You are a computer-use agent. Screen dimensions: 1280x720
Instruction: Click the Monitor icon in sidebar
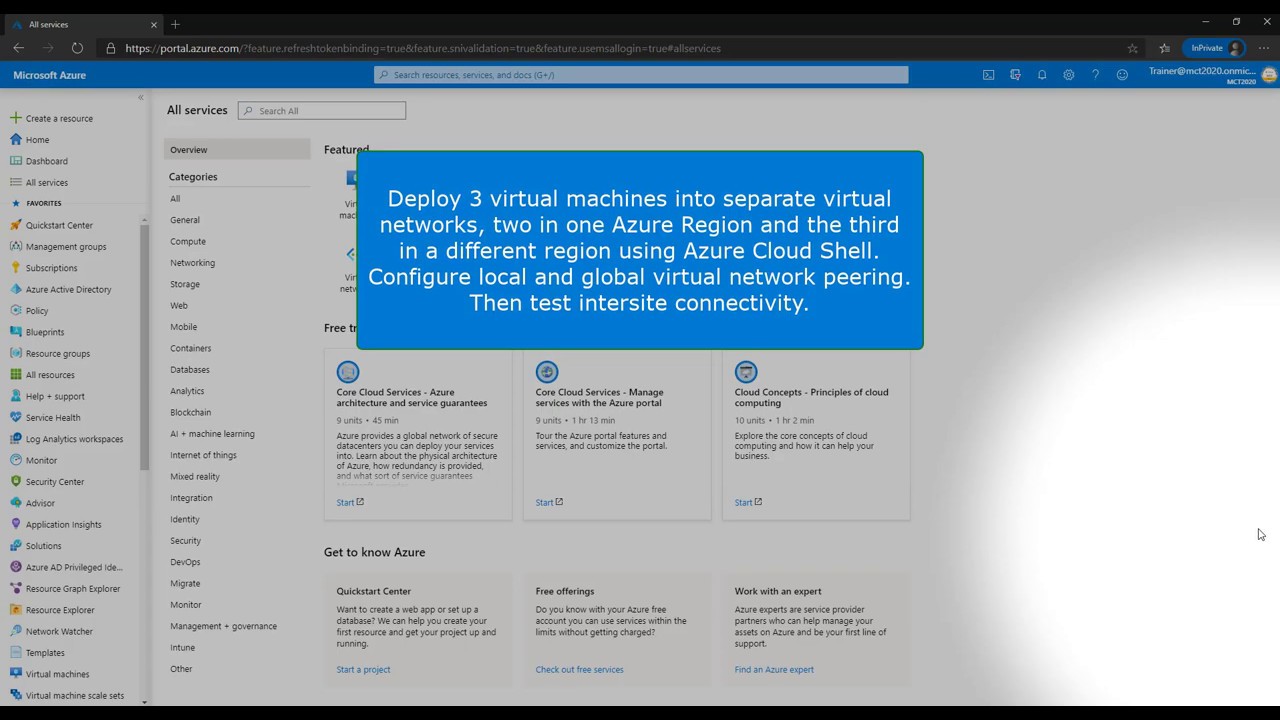click(x=15, y=460)
